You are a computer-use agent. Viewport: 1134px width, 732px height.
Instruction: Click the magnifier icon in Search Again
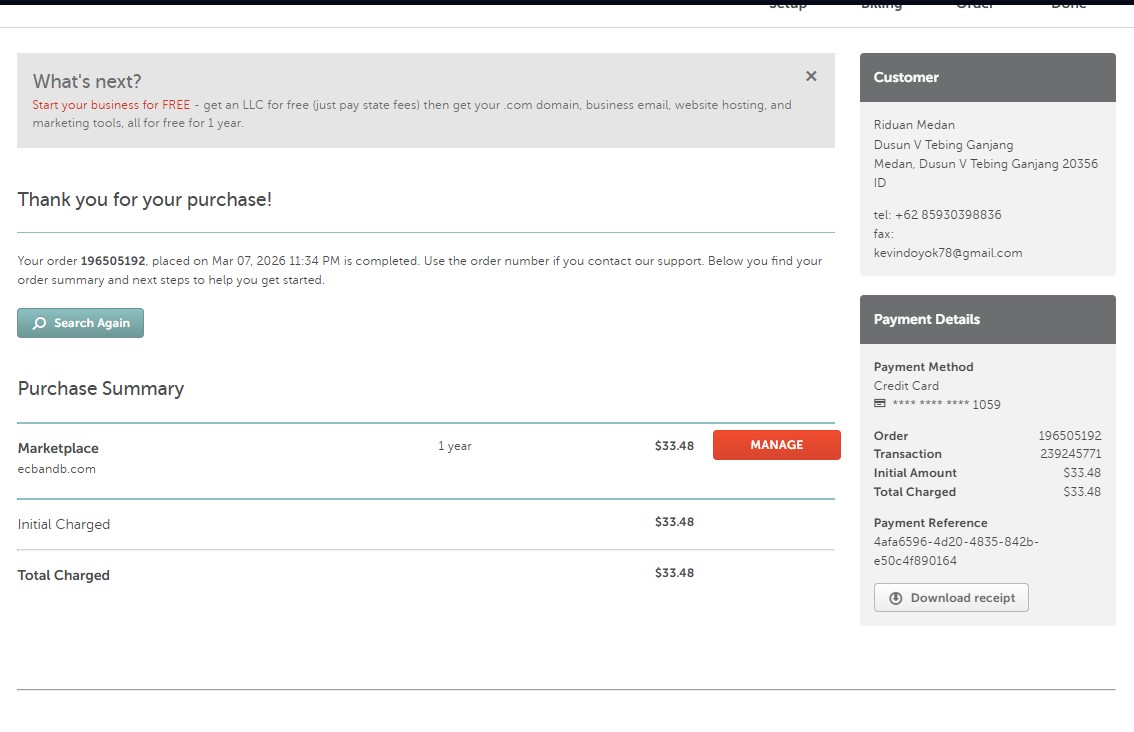coord(40,323)
